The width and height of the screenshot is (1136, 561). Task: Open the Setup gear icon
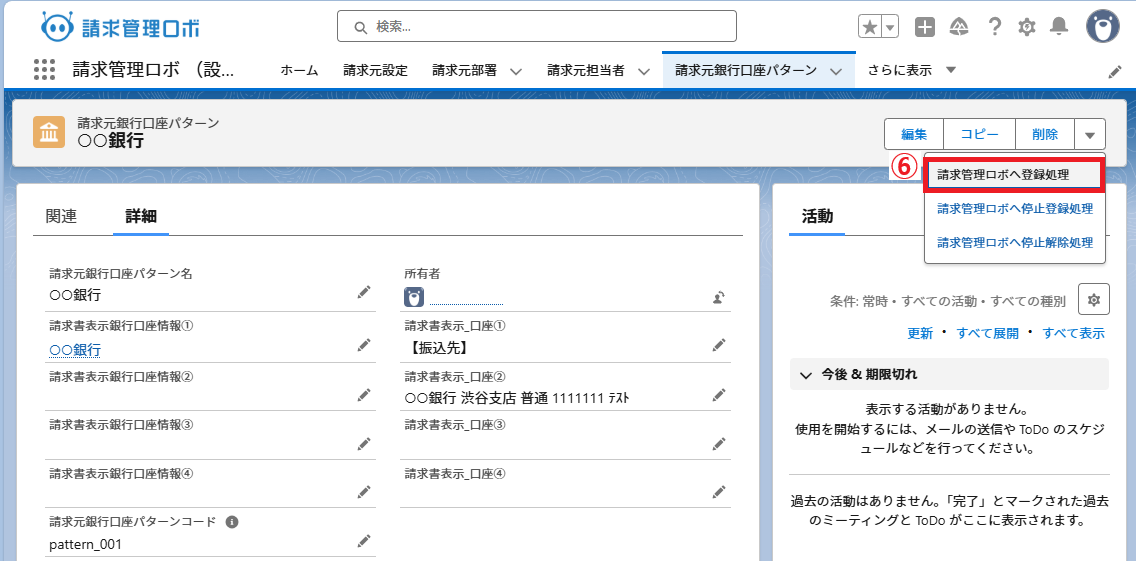tap(1026, 27)
